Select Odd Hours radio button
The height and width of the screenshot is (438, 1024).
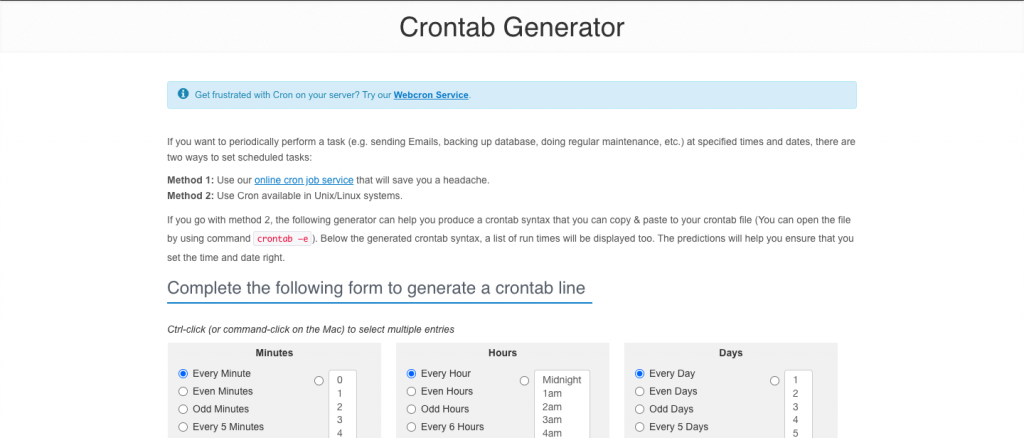[x=411, y=409]
